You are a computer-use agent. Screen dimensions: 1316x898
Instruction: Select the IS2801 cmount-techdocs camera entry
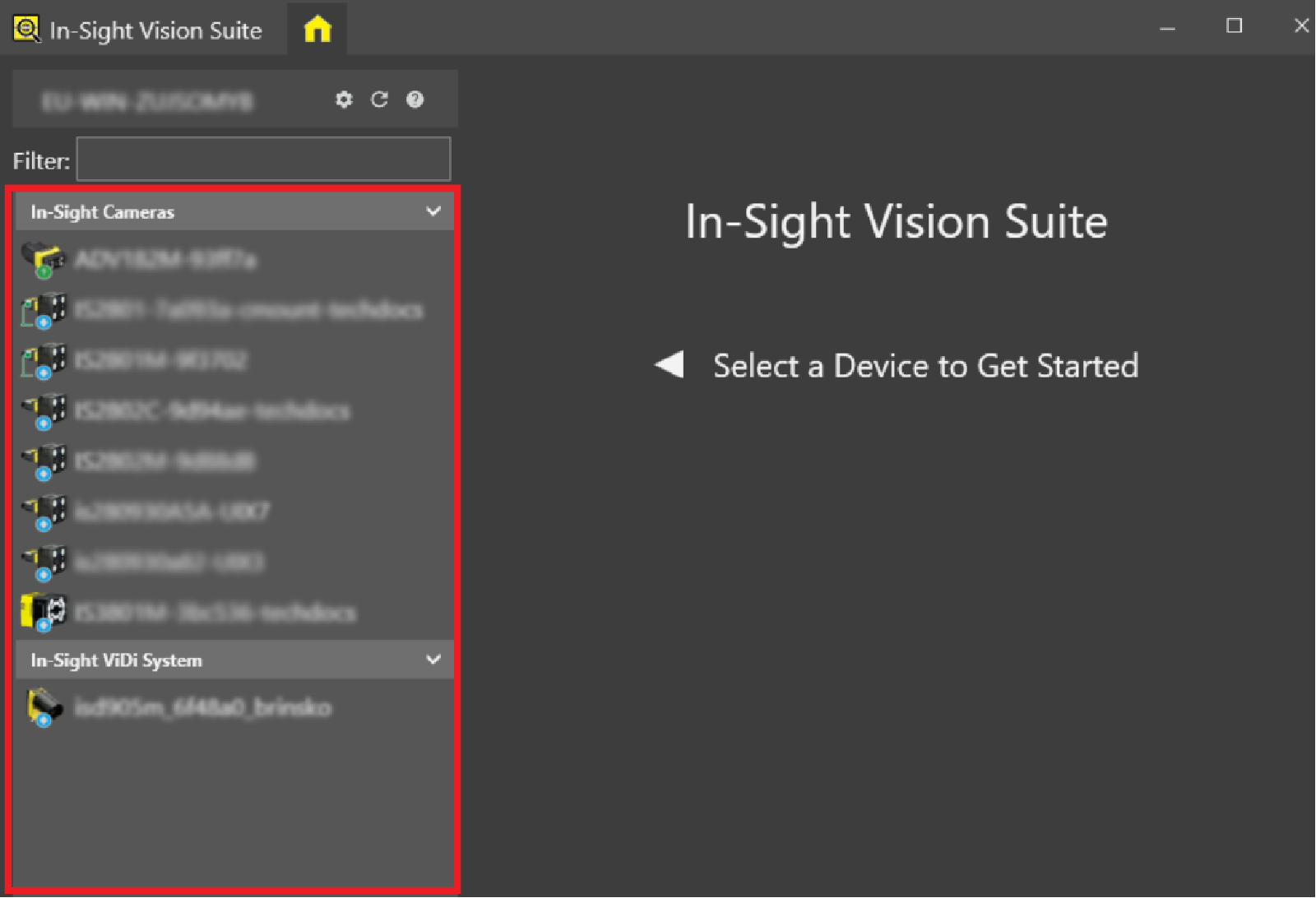point(248,310)
